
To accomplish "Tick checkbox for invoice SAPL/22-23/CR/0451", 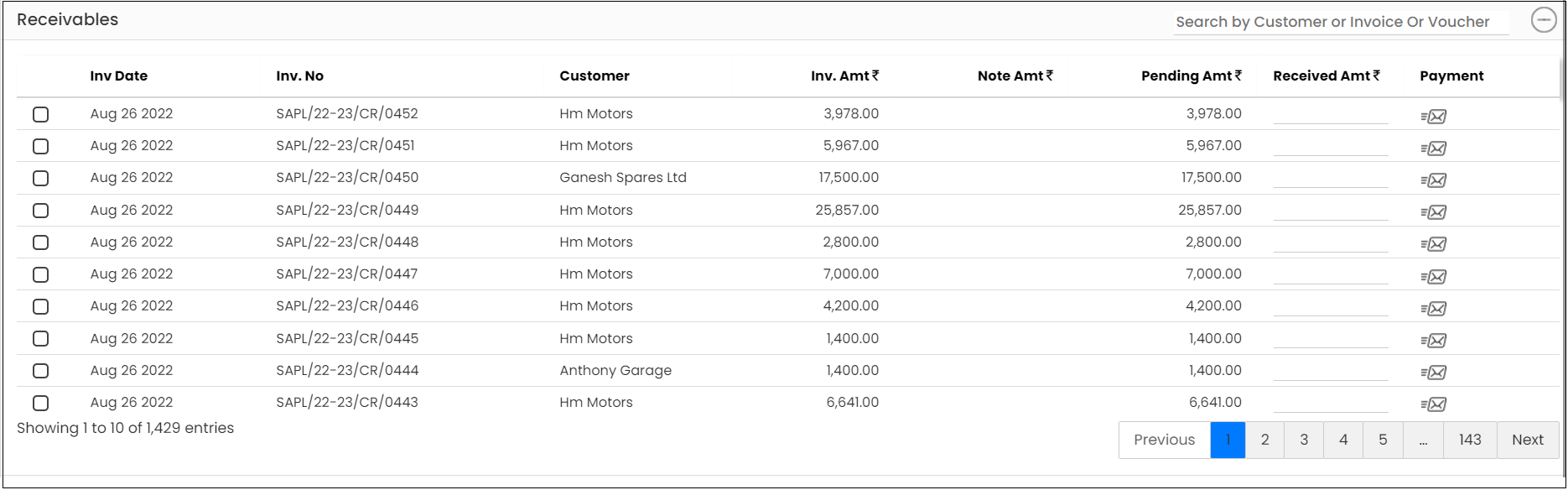I will coord(40,147).
